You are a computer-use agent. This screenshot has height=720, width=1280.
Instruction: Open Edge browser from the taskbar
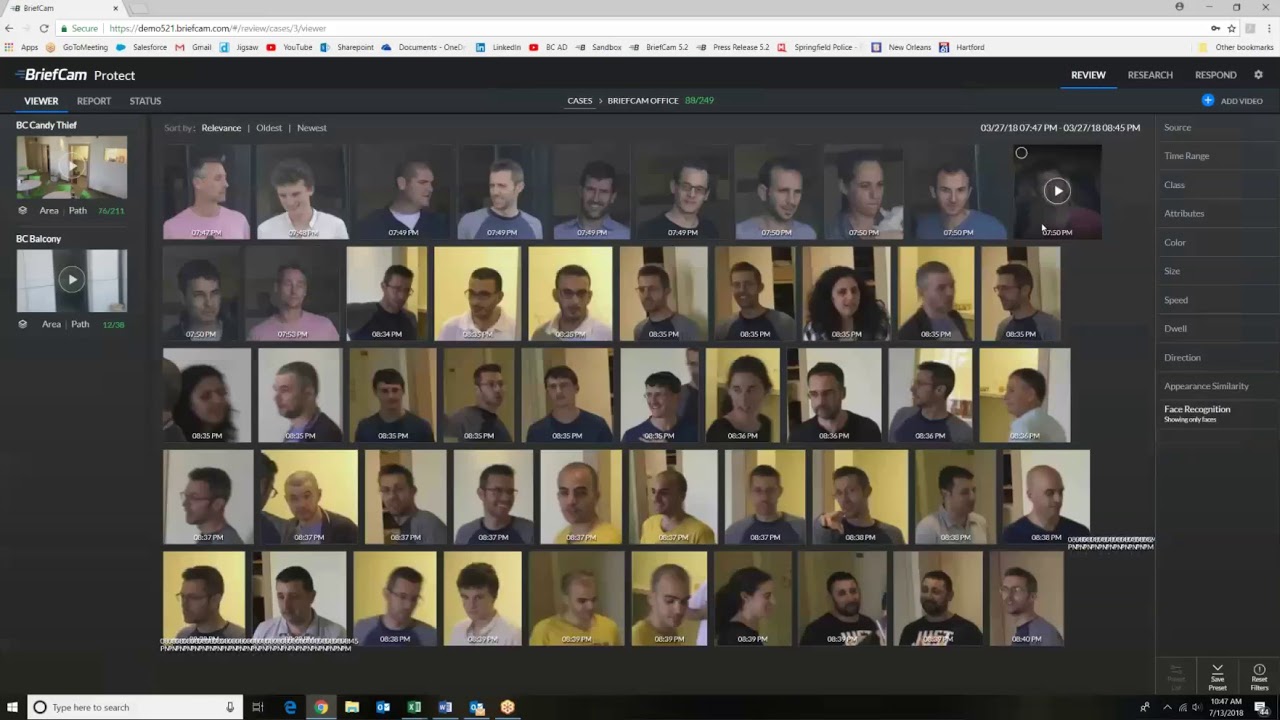point(290,707)
